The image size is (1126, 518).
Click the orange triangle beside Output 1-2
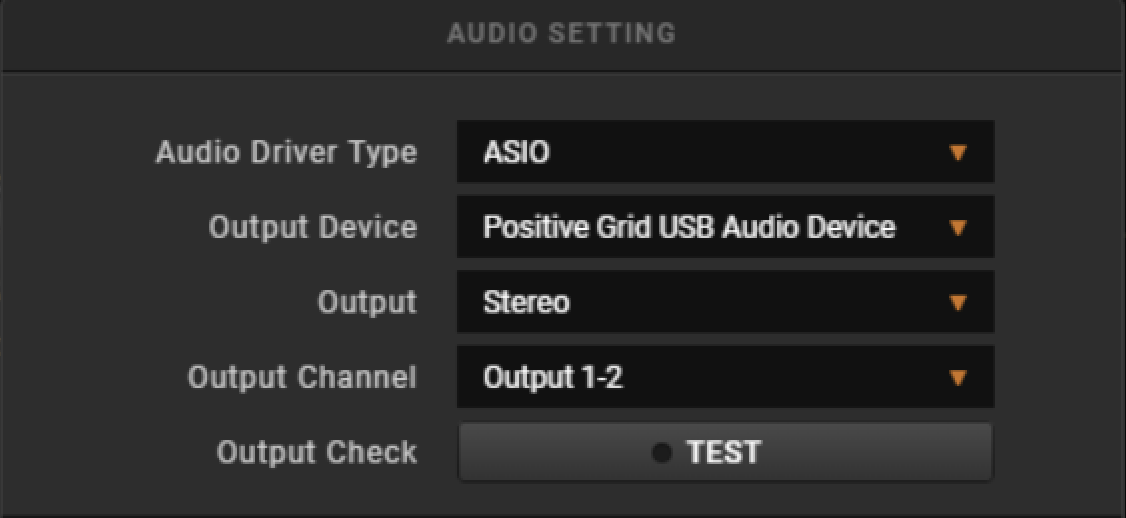958,377
